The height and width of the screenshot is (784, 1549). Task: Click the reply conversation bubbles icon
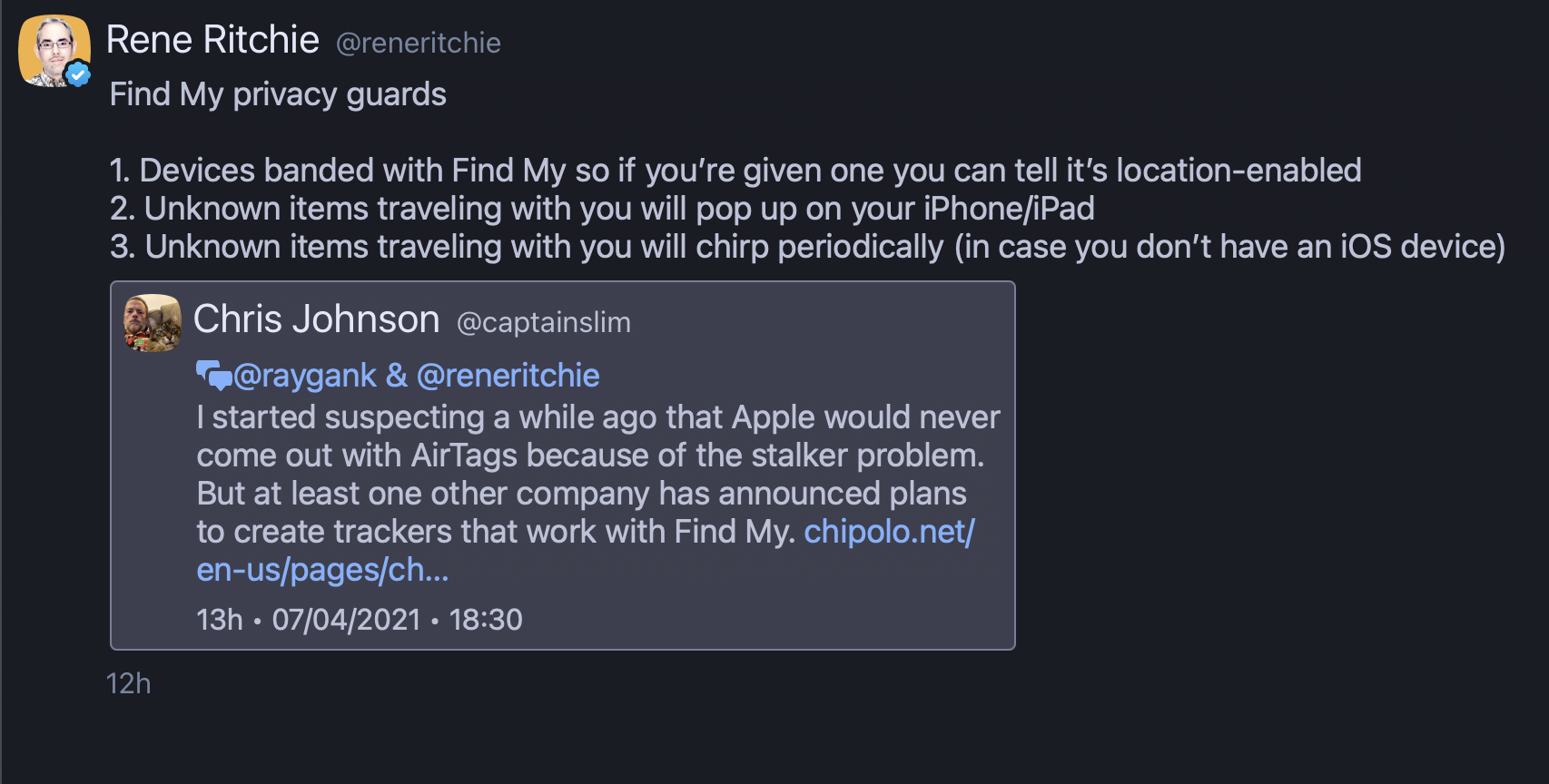[x=214, y=375]
